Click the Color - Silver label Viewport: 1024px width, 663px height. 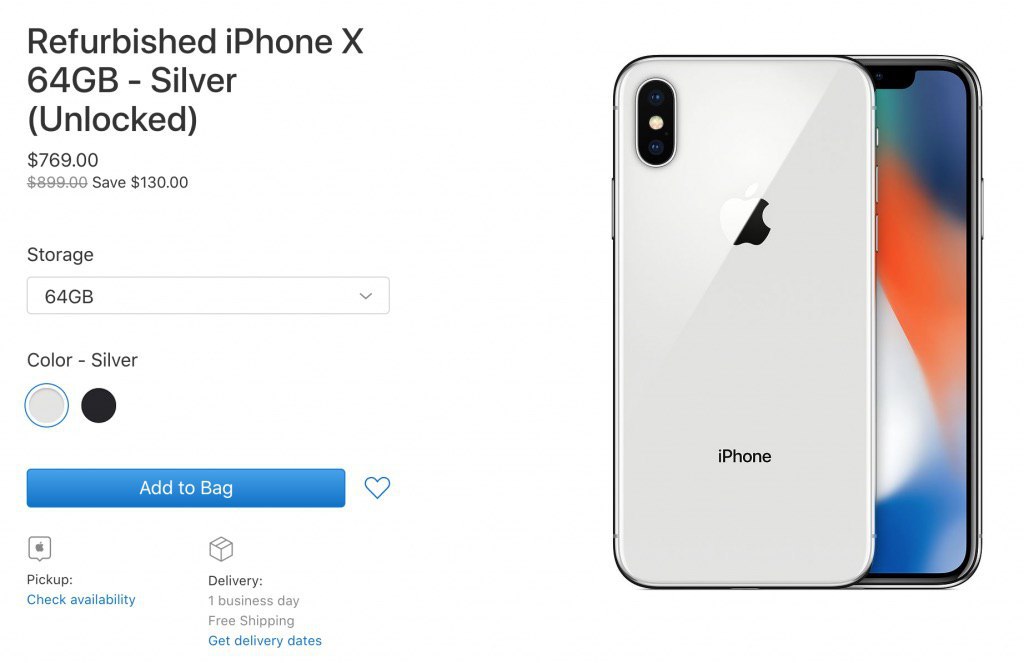click(82, 360)
